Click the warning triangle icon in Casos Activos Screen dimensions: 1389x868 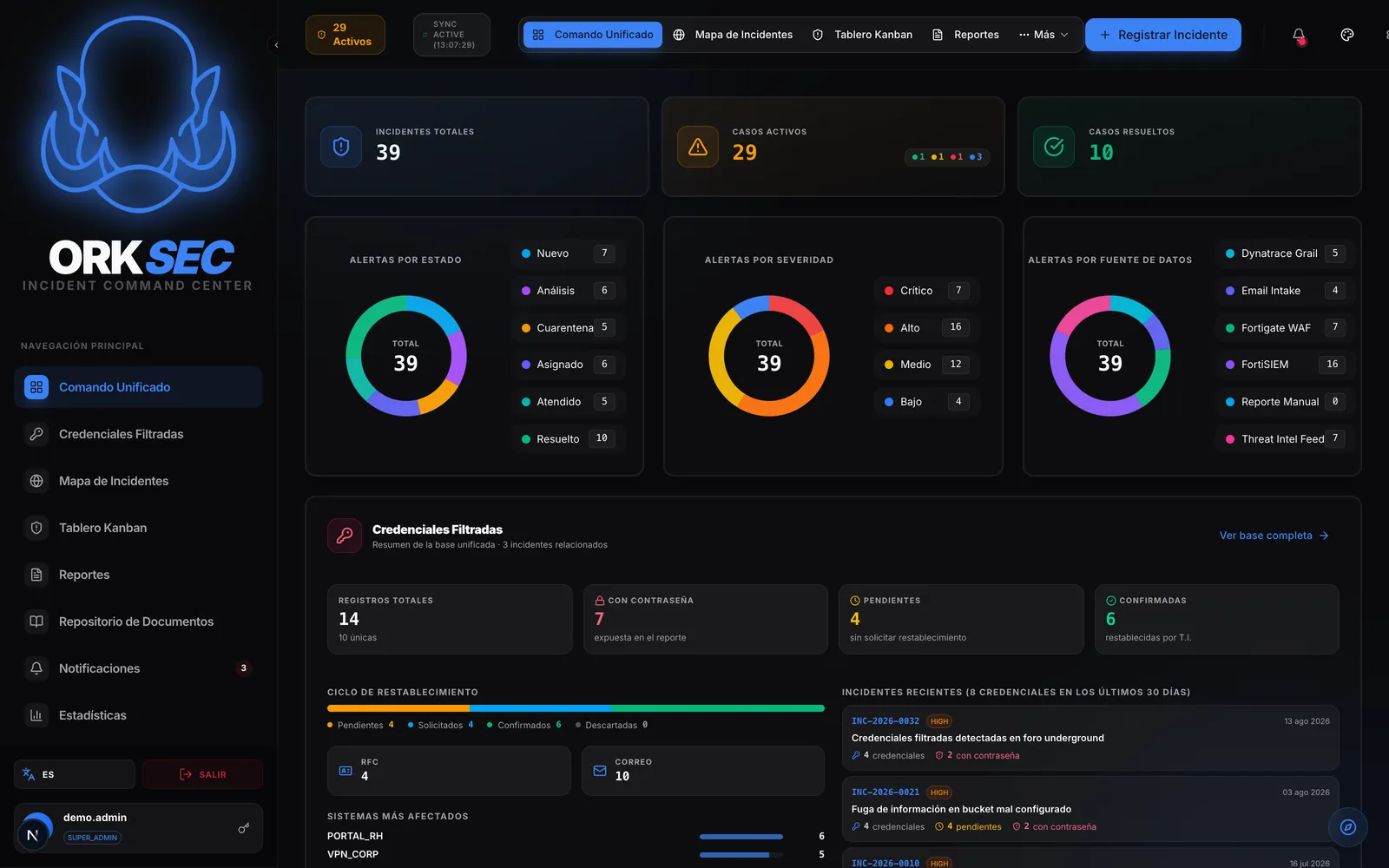click(698, 147)
